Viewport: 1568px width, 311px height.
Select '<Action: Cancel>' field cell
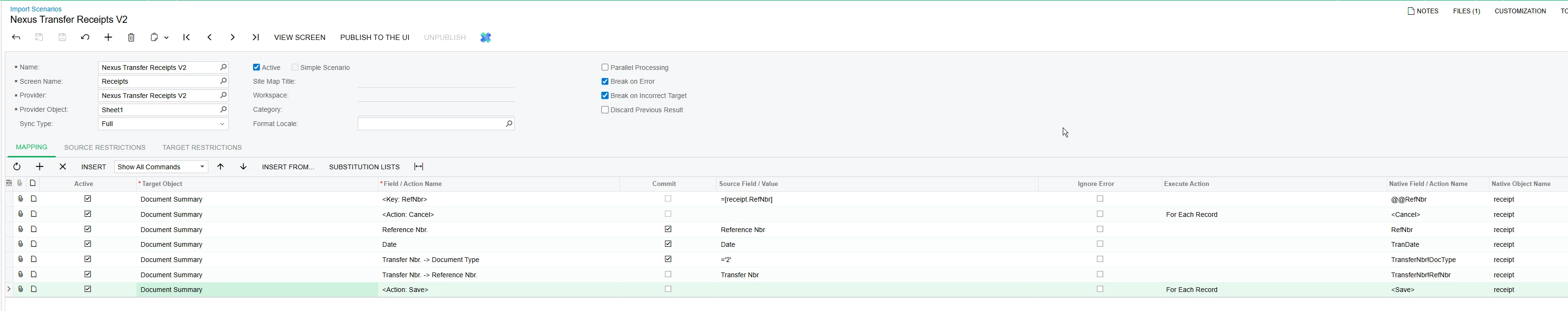pos(499,214)
